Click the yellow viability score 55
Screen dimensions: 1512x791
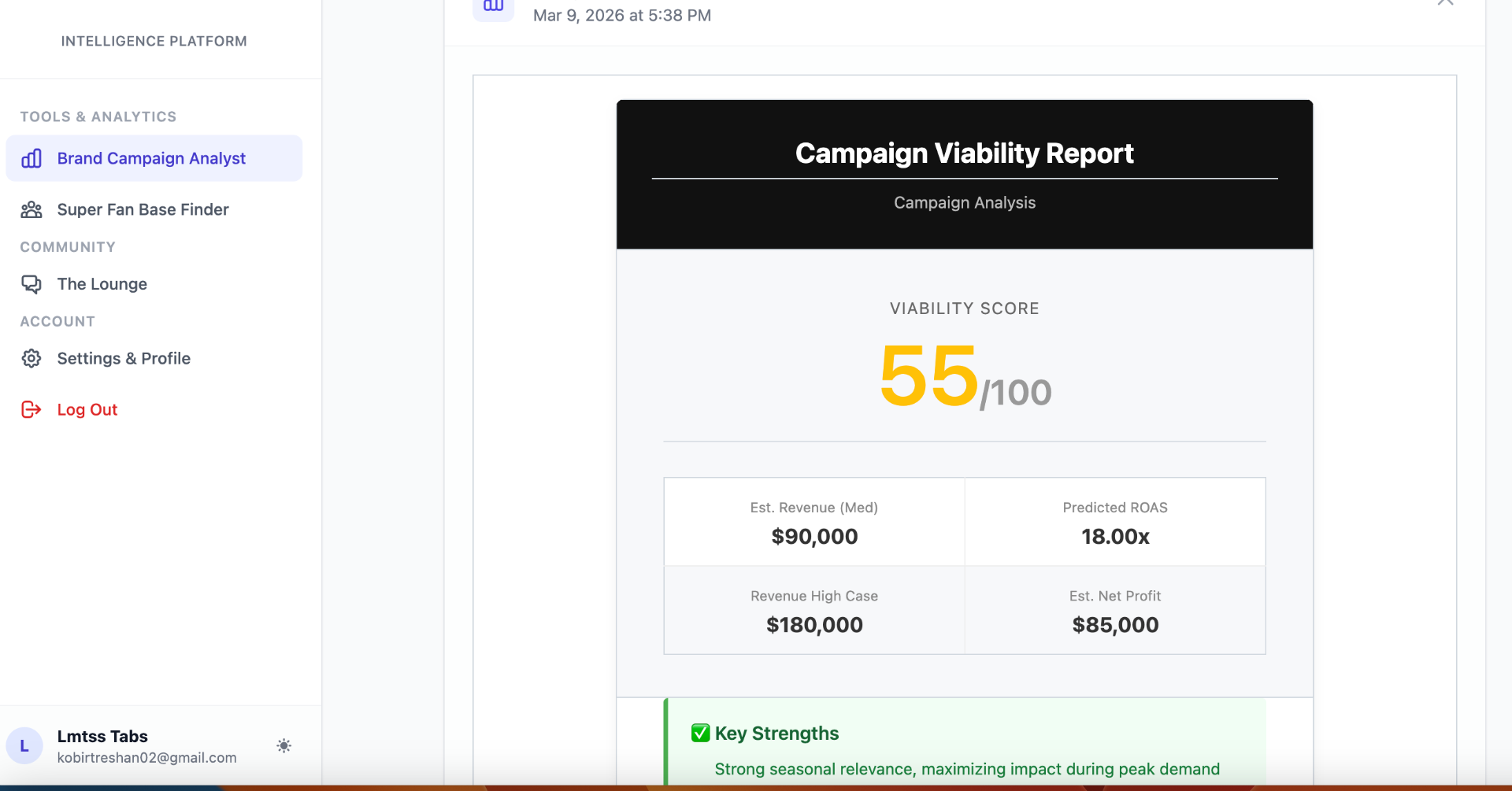(x=928, y=378)
